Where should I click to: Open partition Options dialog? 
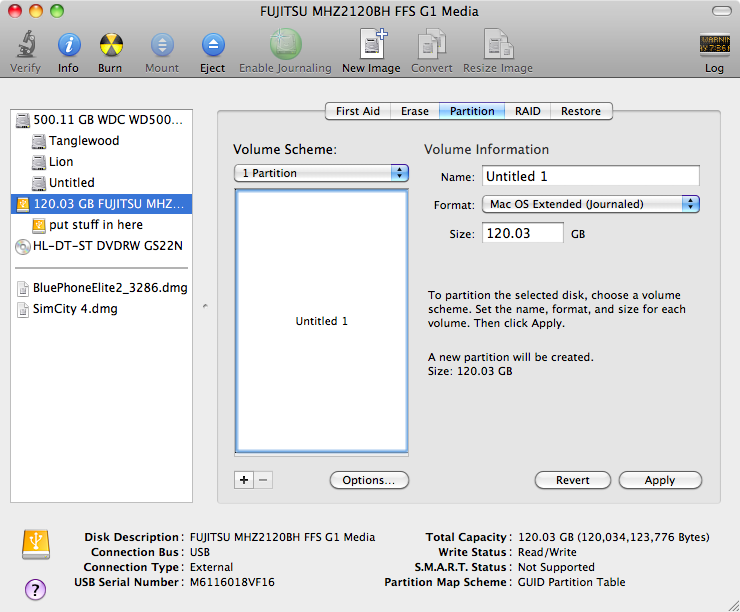tap(369, 480)
